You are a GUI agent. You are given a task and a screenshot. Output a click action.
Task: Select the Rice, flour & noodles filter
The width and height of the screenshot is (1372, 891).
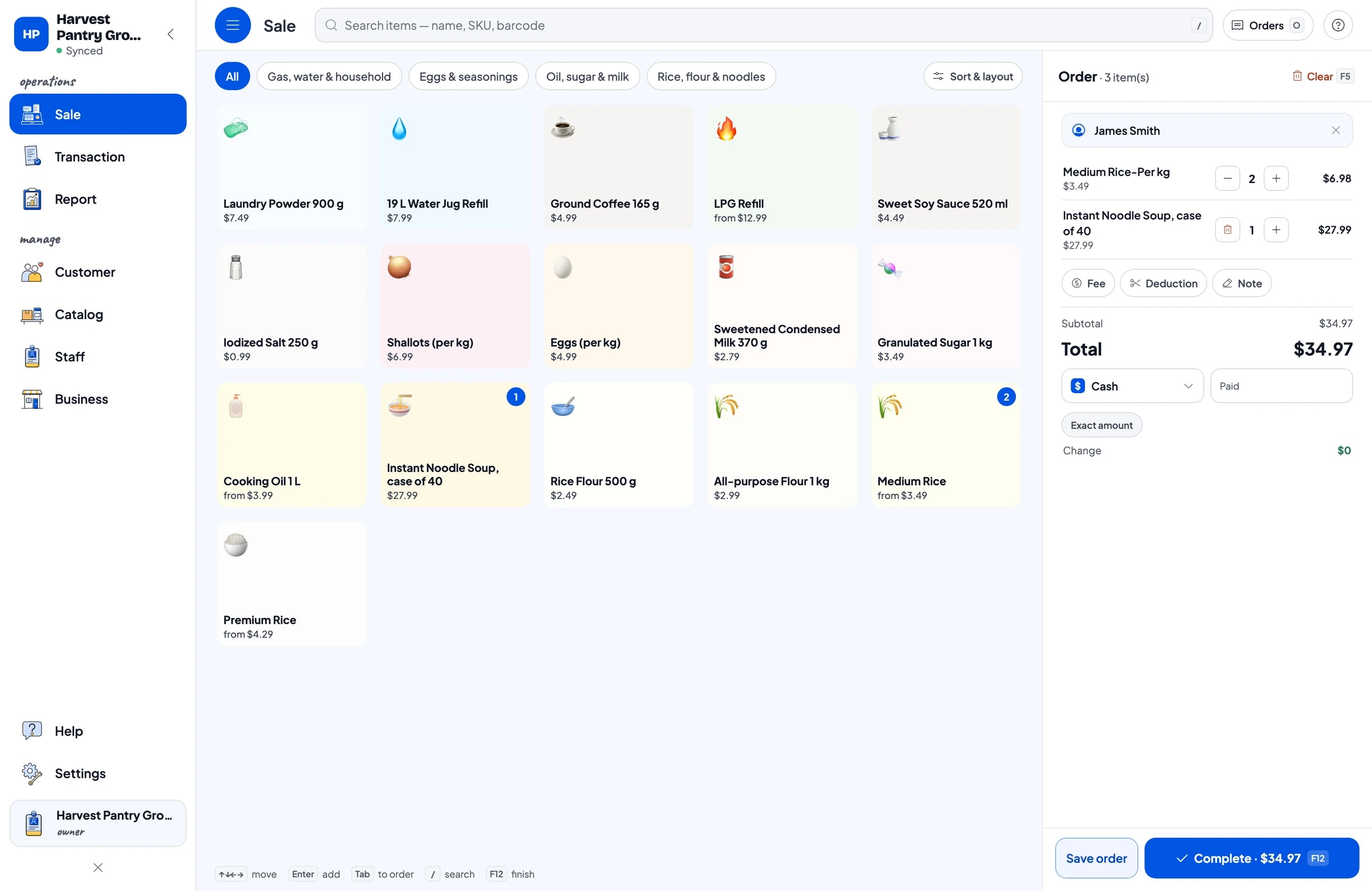pos(711,77)
